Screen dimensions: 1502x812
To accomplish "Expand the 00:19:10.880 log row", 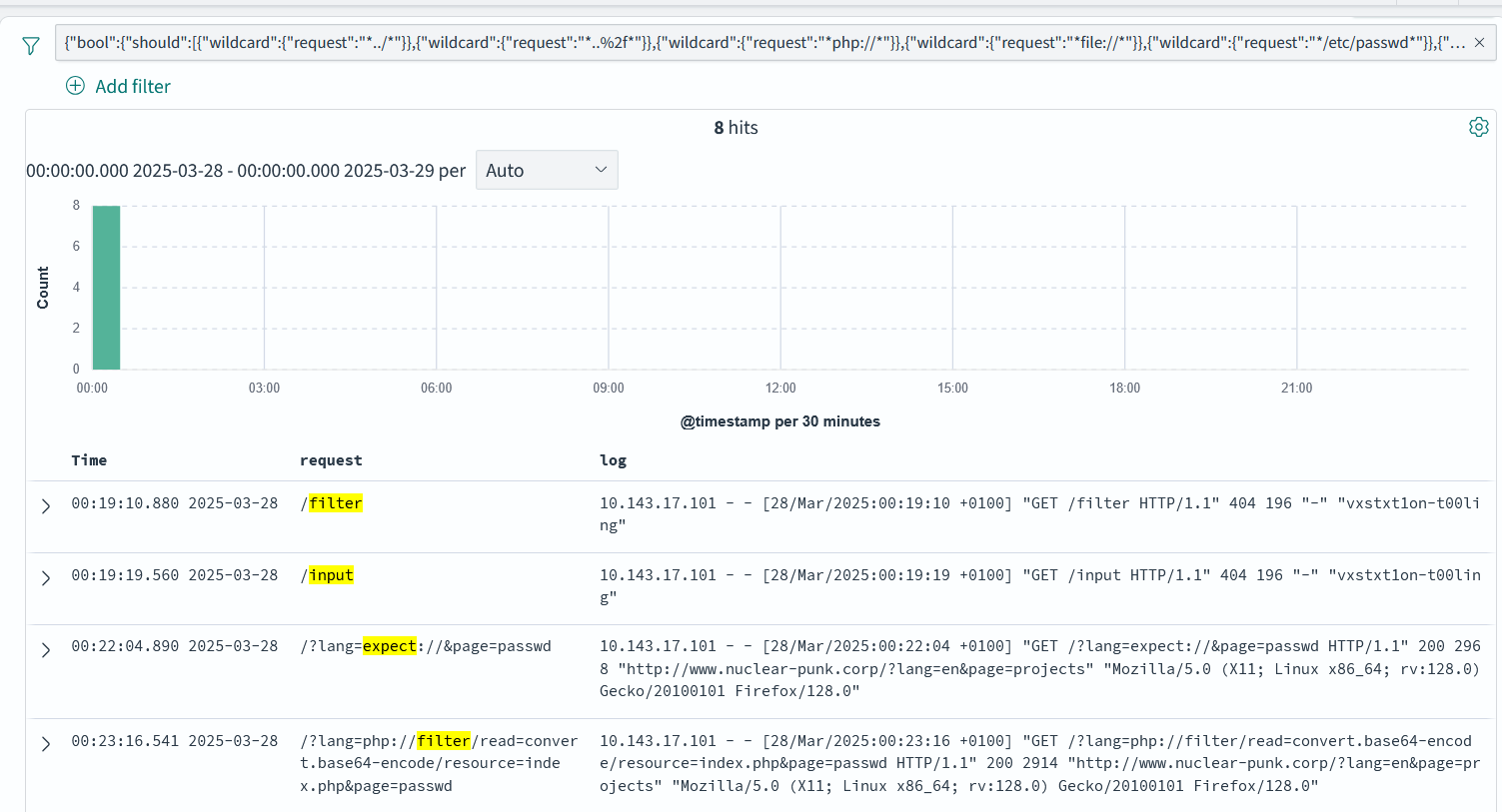I will tap(45, 506).
